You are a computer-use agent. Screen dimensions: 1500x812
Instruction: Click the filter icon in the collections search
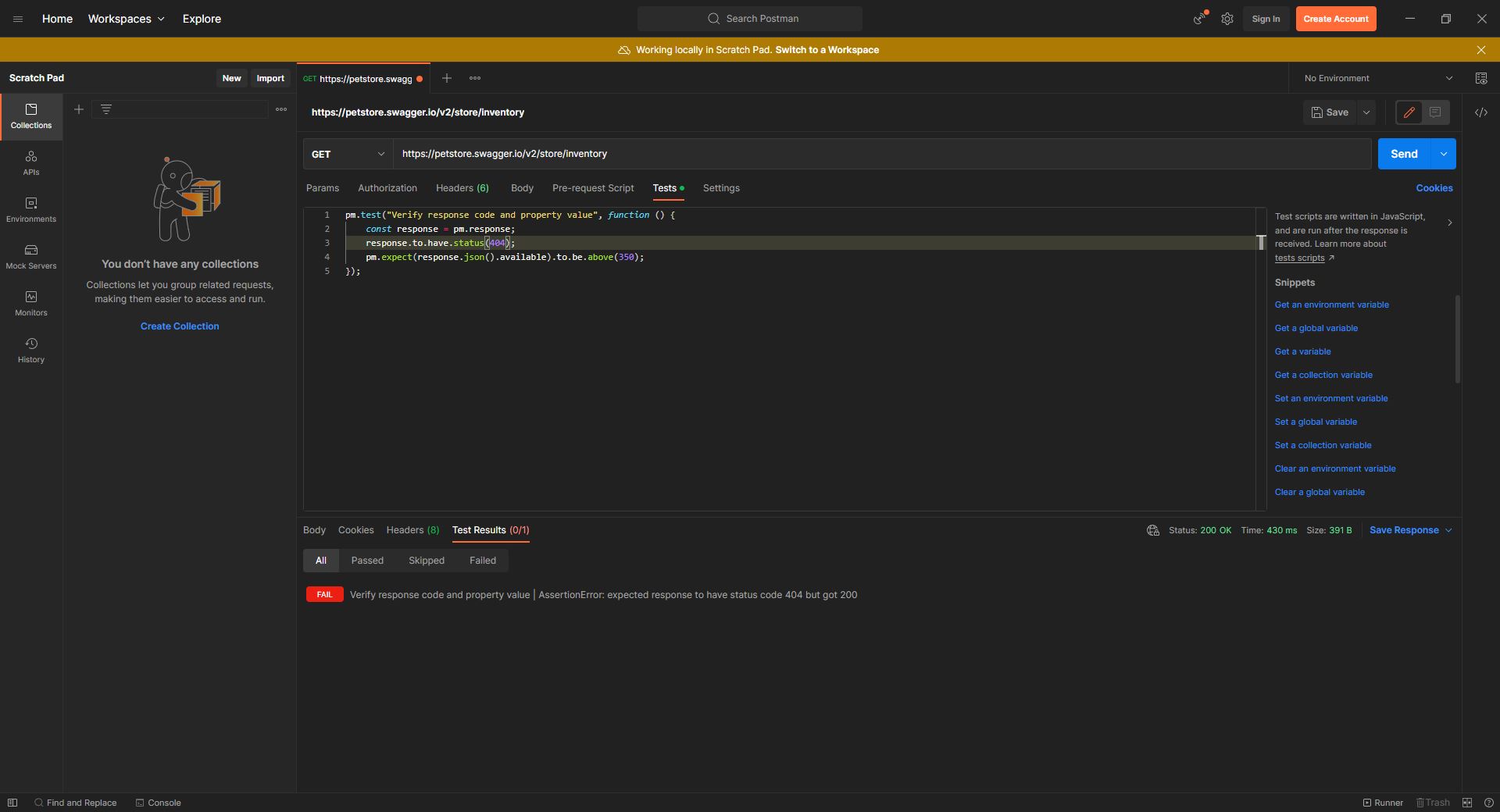coord(106,109)
